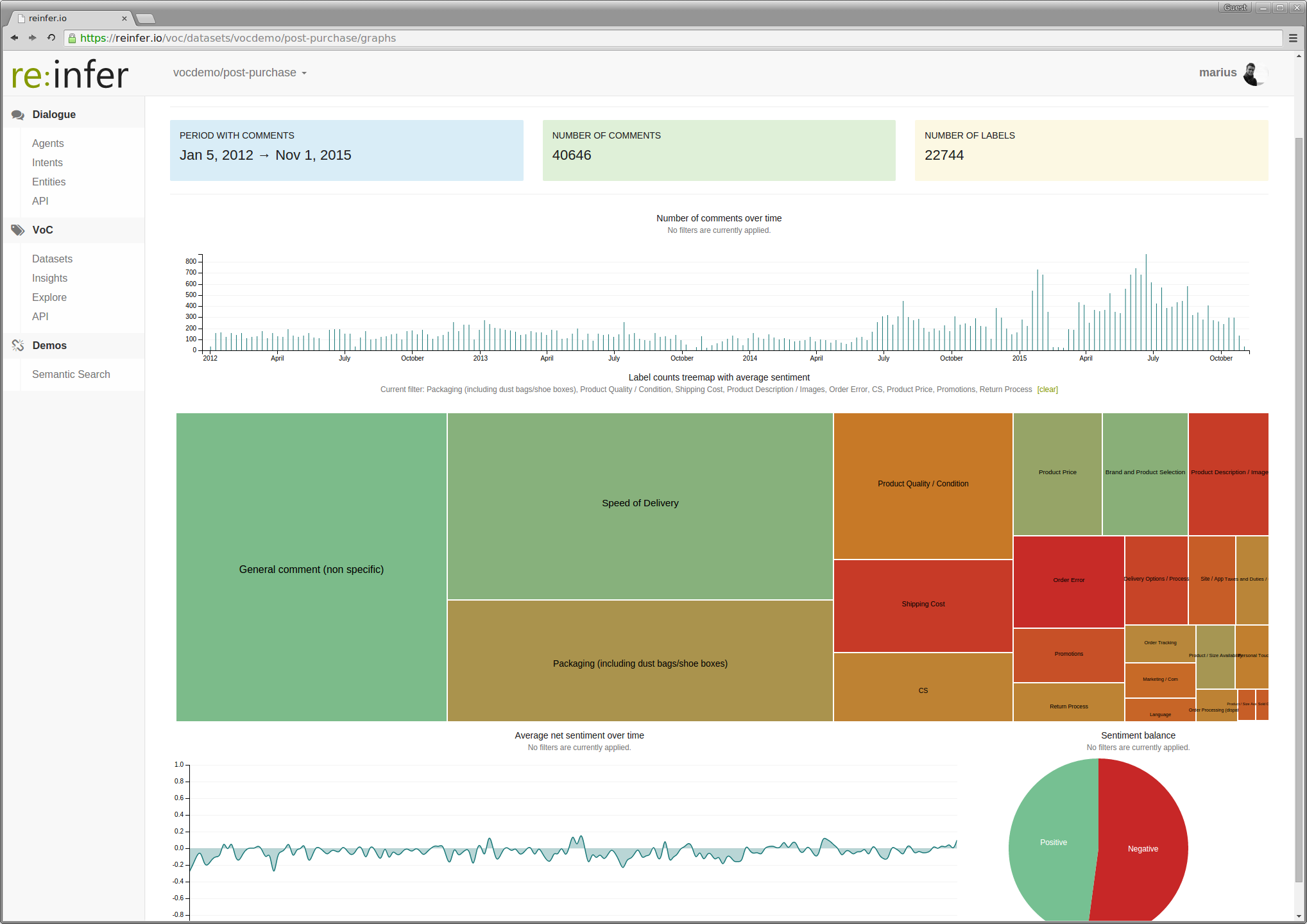Click the re:infer logo
The width and height of the screenshot is (1307, 924).
pyautogui.click(x=70, y=74)
